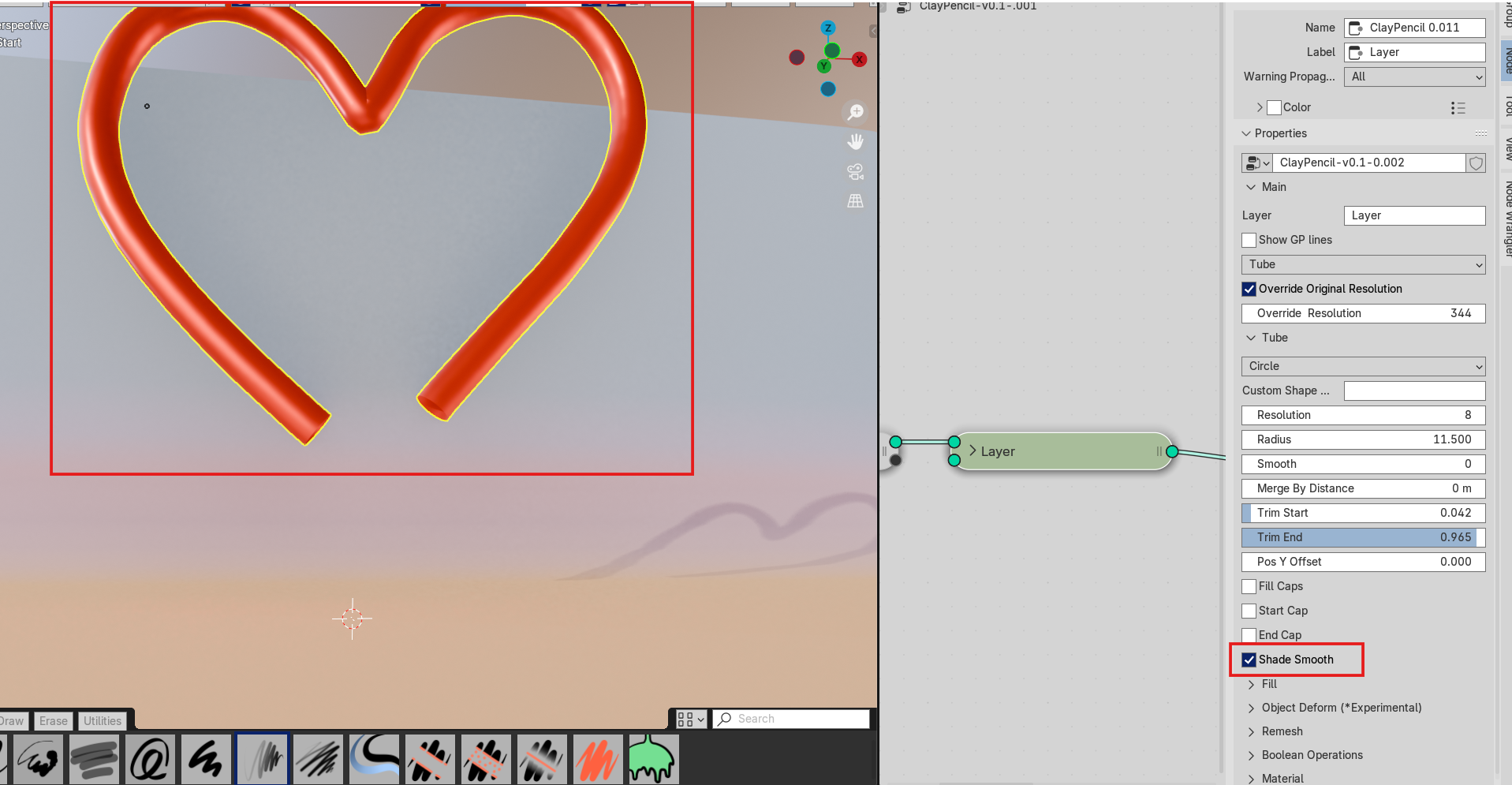This screenshot has width=1512, height=785.
Task: Click the Custom Shape input field
Action: click(1414, 391)
